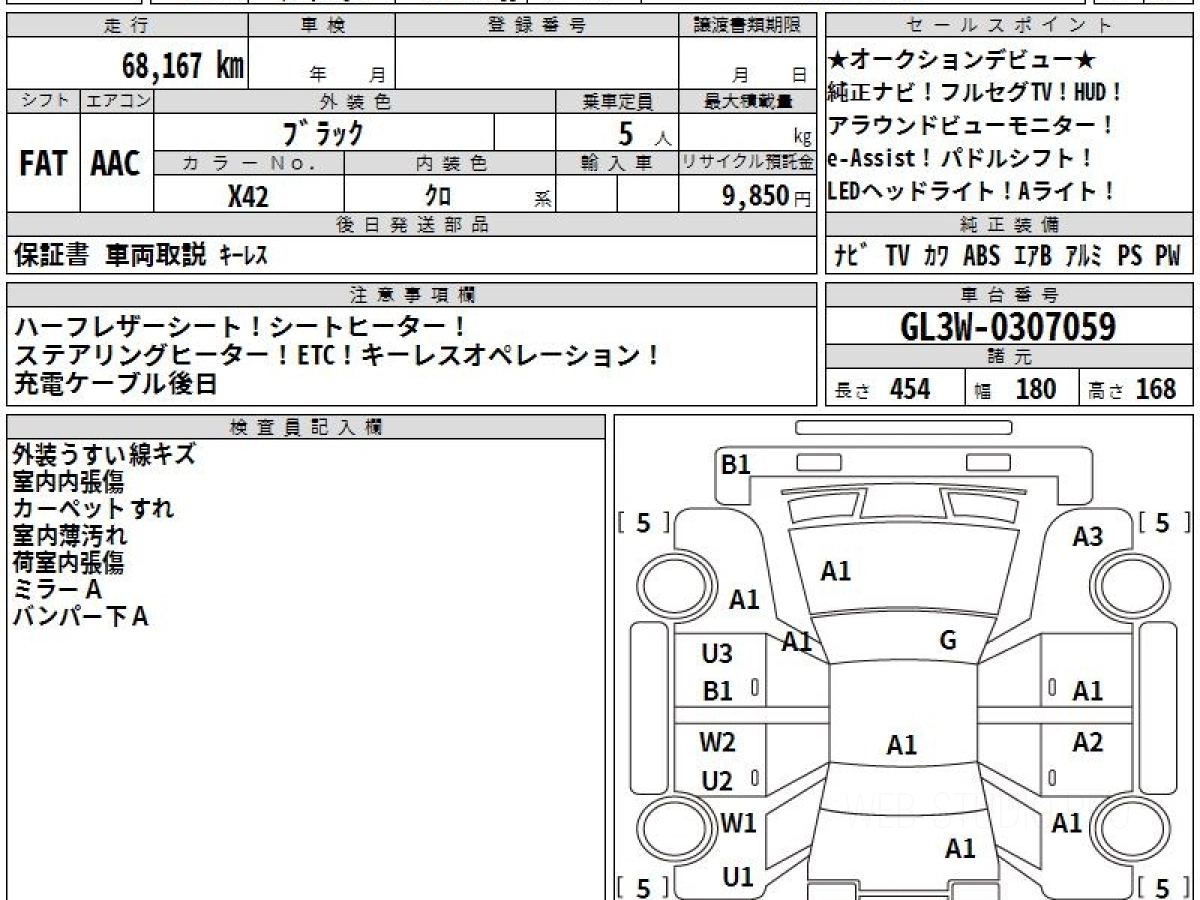
Task: Click the セールスポイント header
Action: pyautogui.click(x=1010, y=26)
